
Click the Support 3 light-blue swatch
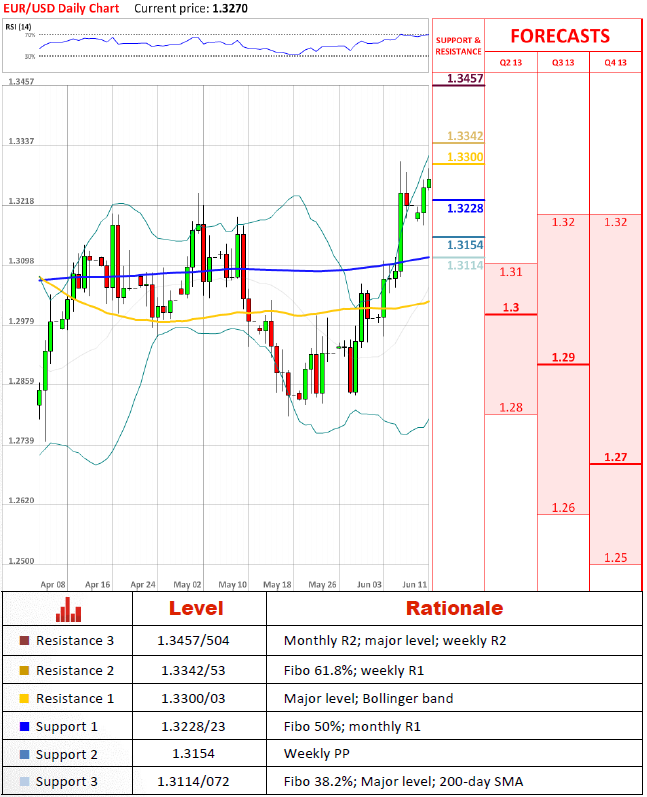click(x=24, y=781)
